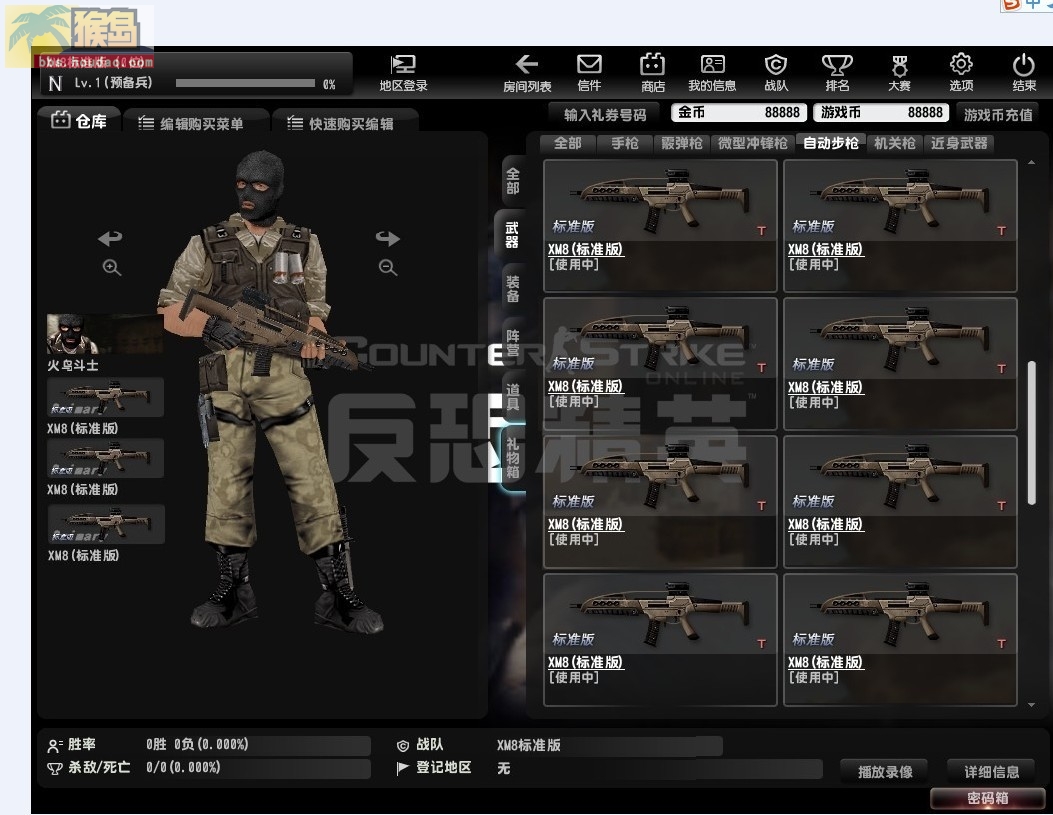
Task: Open 地区登录 (region login) icon
Action: [x=403, y=73]
